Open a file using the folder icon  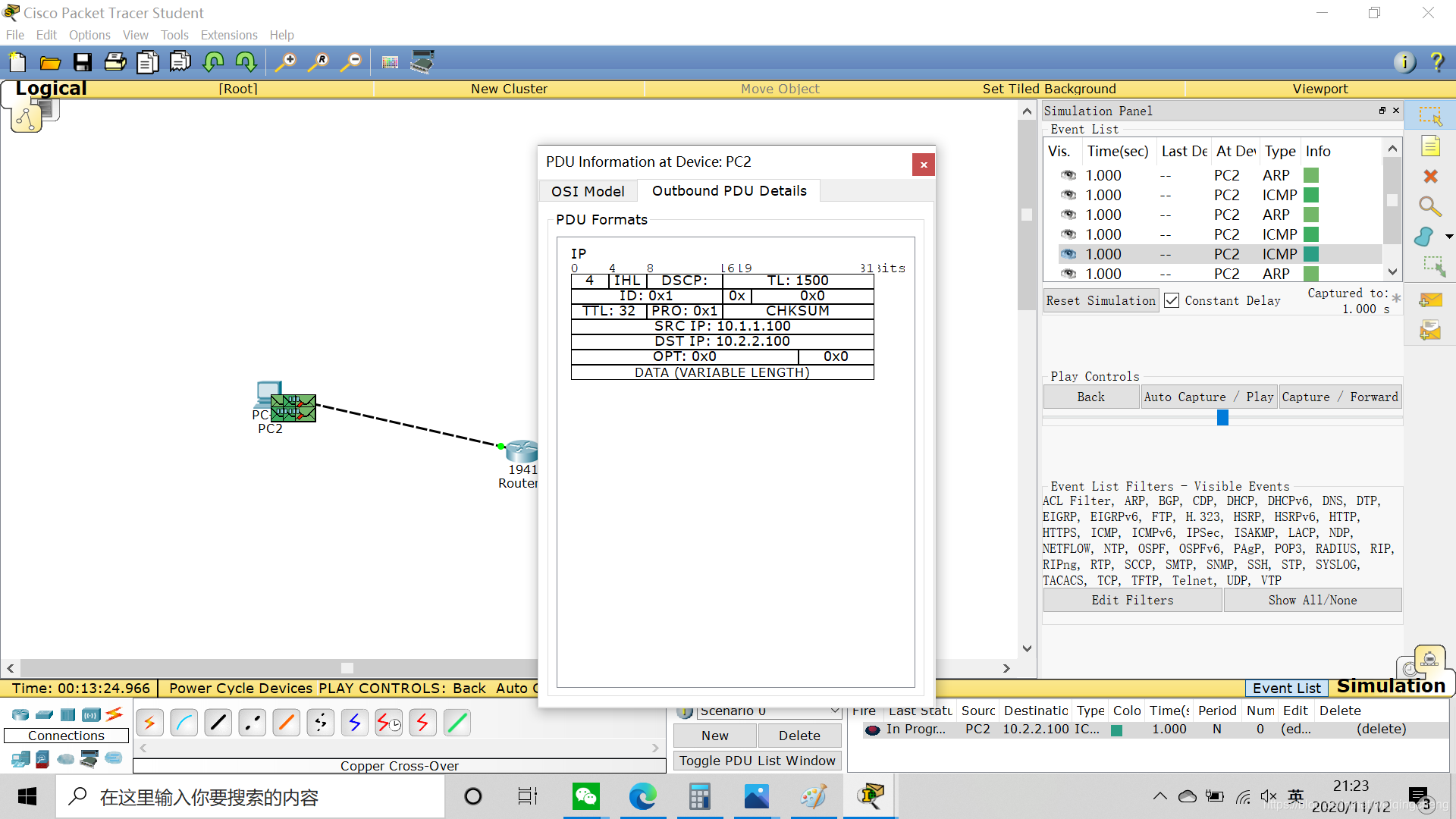point(50,62)
